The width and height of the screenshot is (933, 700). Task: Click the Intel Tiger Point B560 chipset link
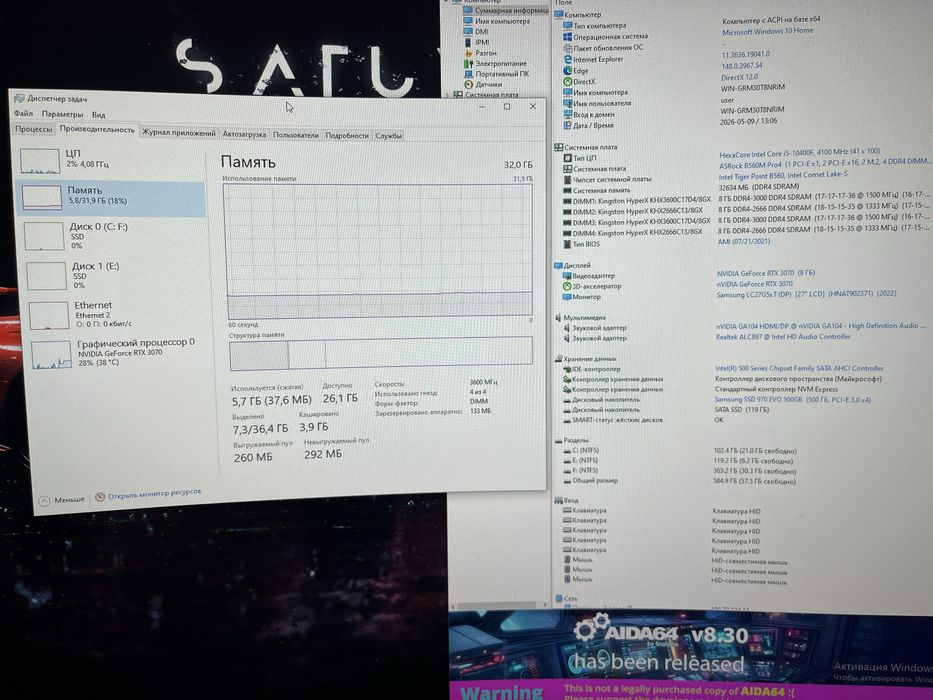(783, 176)
